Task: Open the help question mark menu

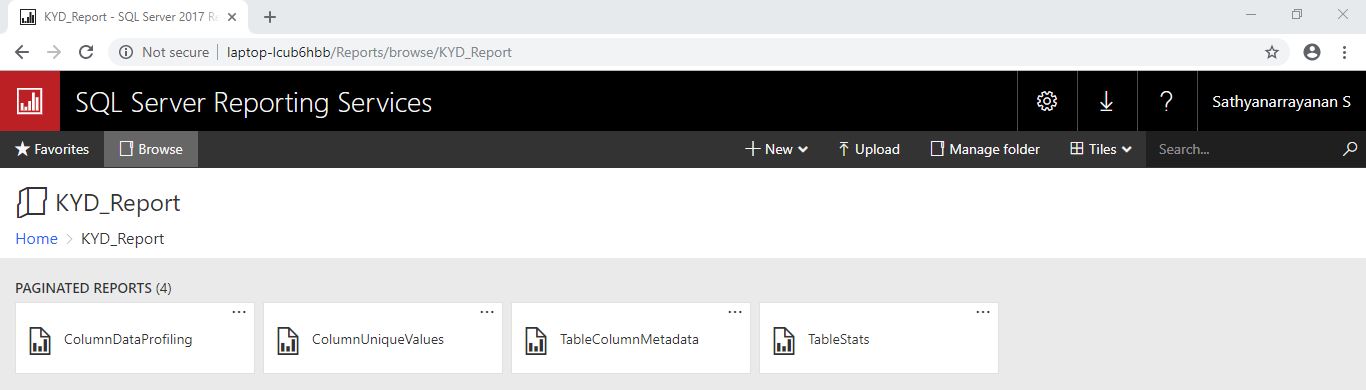Action: (1166, 101)
